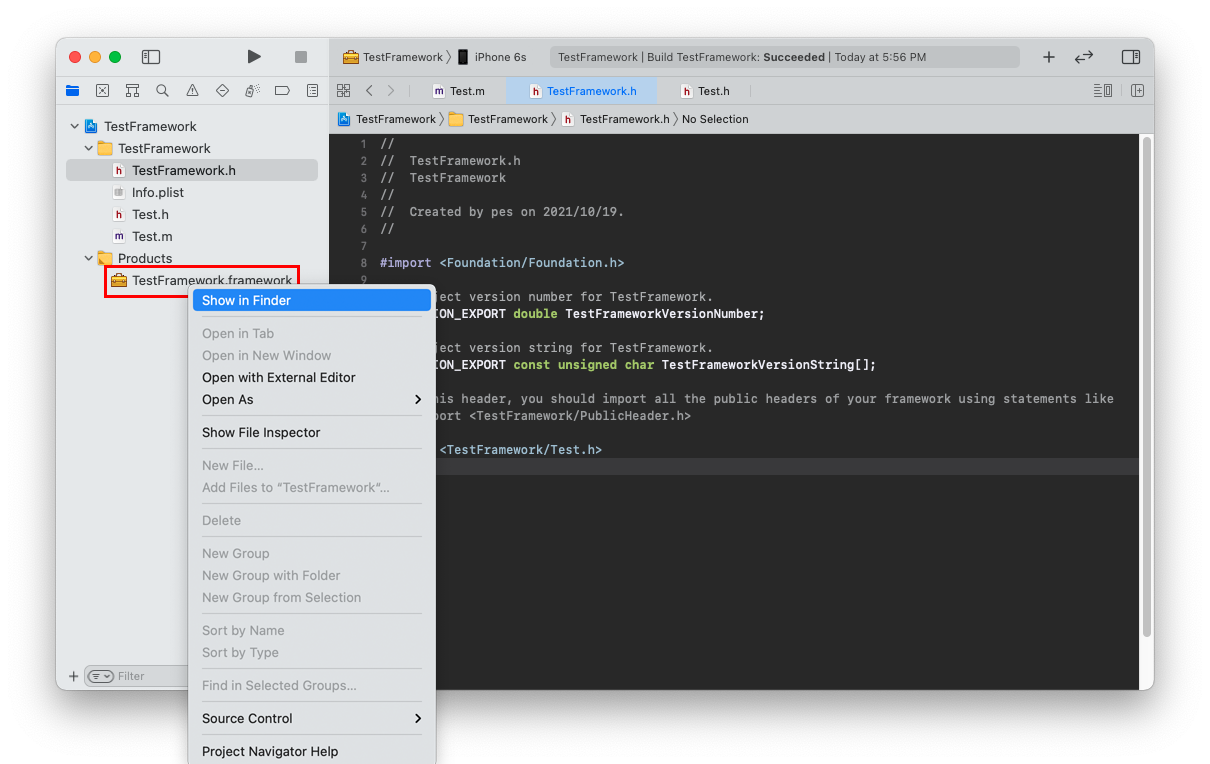The image size is (1210, 764).
Task: Choose the TestFramework scheme in toolbar
Action: click(393, 57)
